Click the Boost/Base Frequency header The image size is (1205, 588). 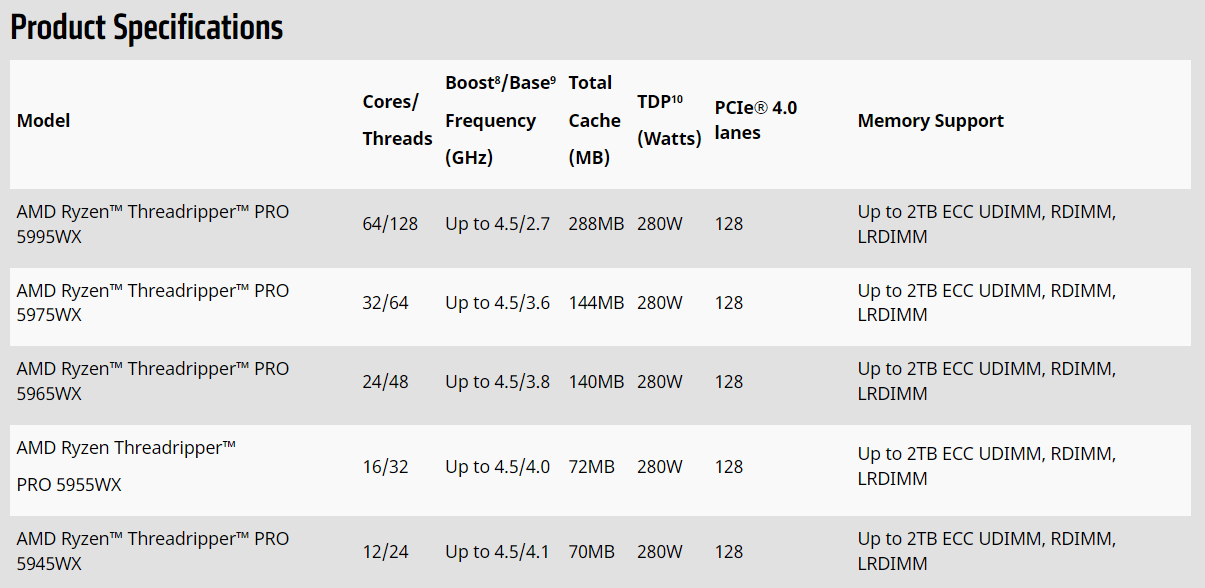pos(499,120)
